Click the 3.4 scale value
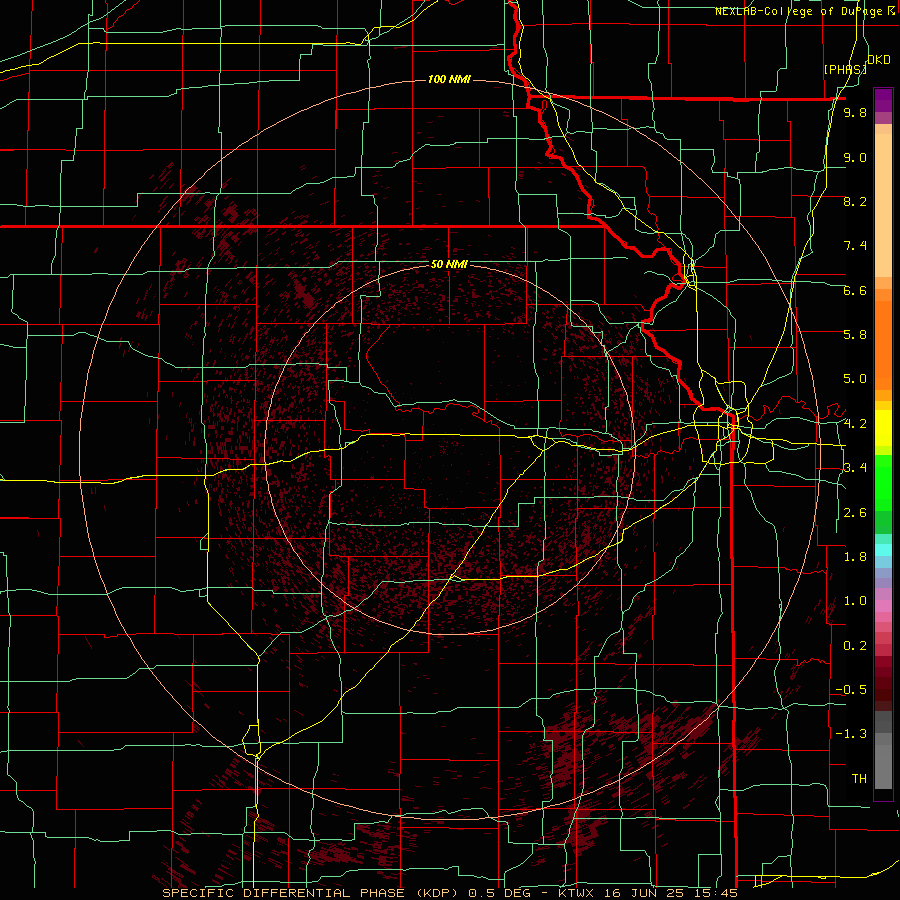The width and height of the screenshot is (900, 900). pos(855,468)
